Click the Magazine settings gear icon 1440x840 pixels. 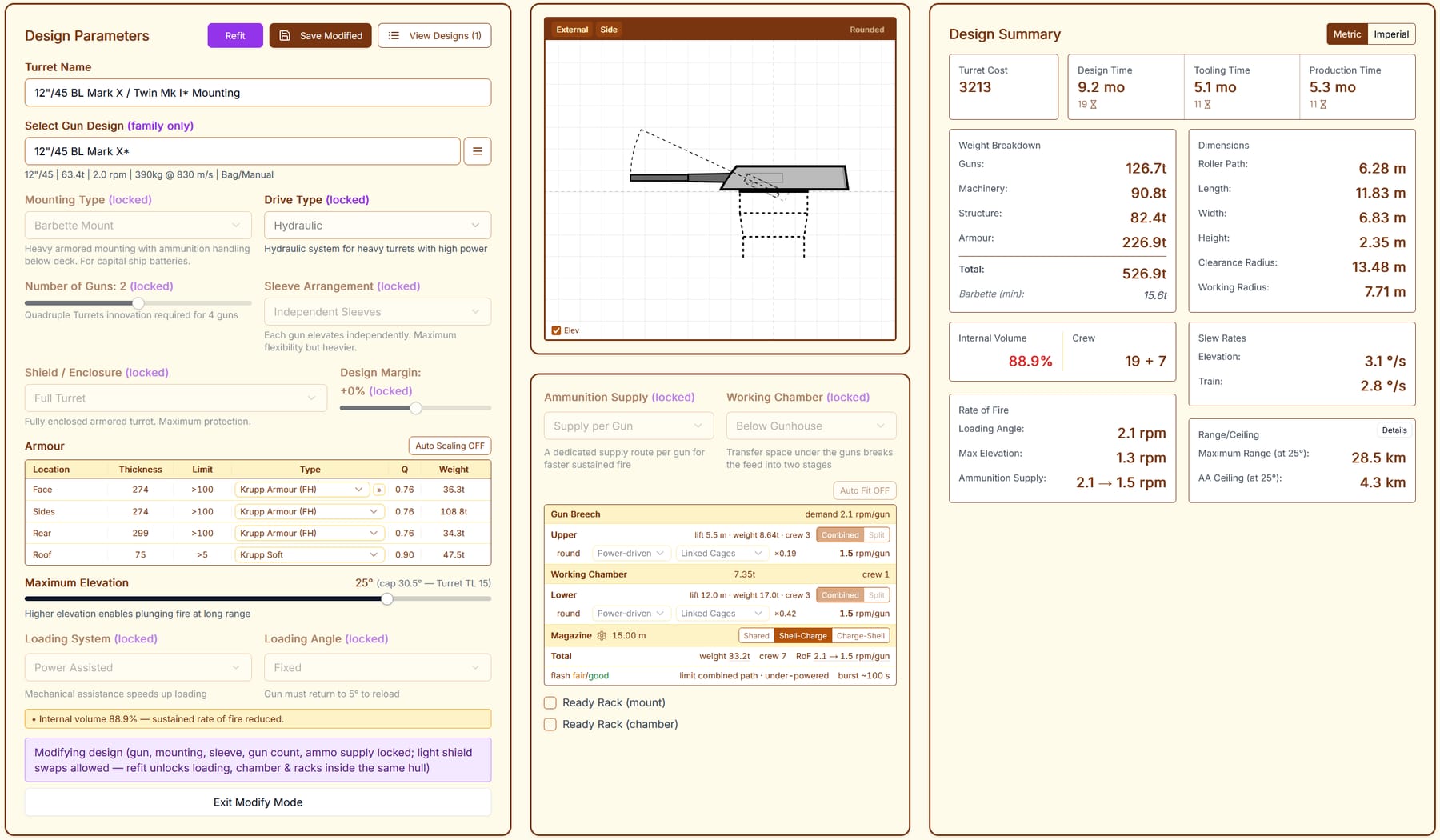pyautogui.click(x=602, y=636)
